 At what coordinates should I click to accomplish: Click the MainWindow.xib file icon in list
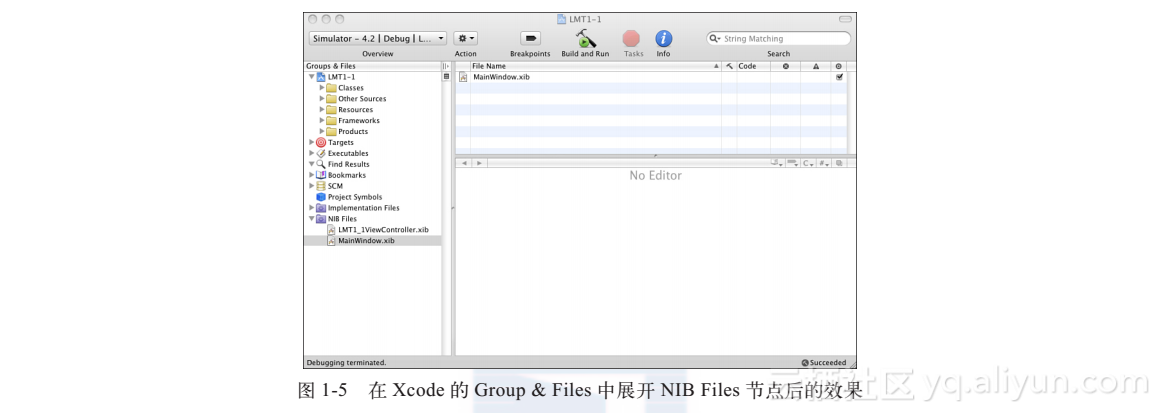tap(463, 77)
